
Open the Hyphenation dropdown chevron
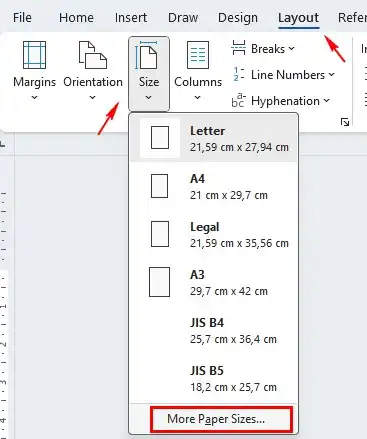(x=327, y=100)
